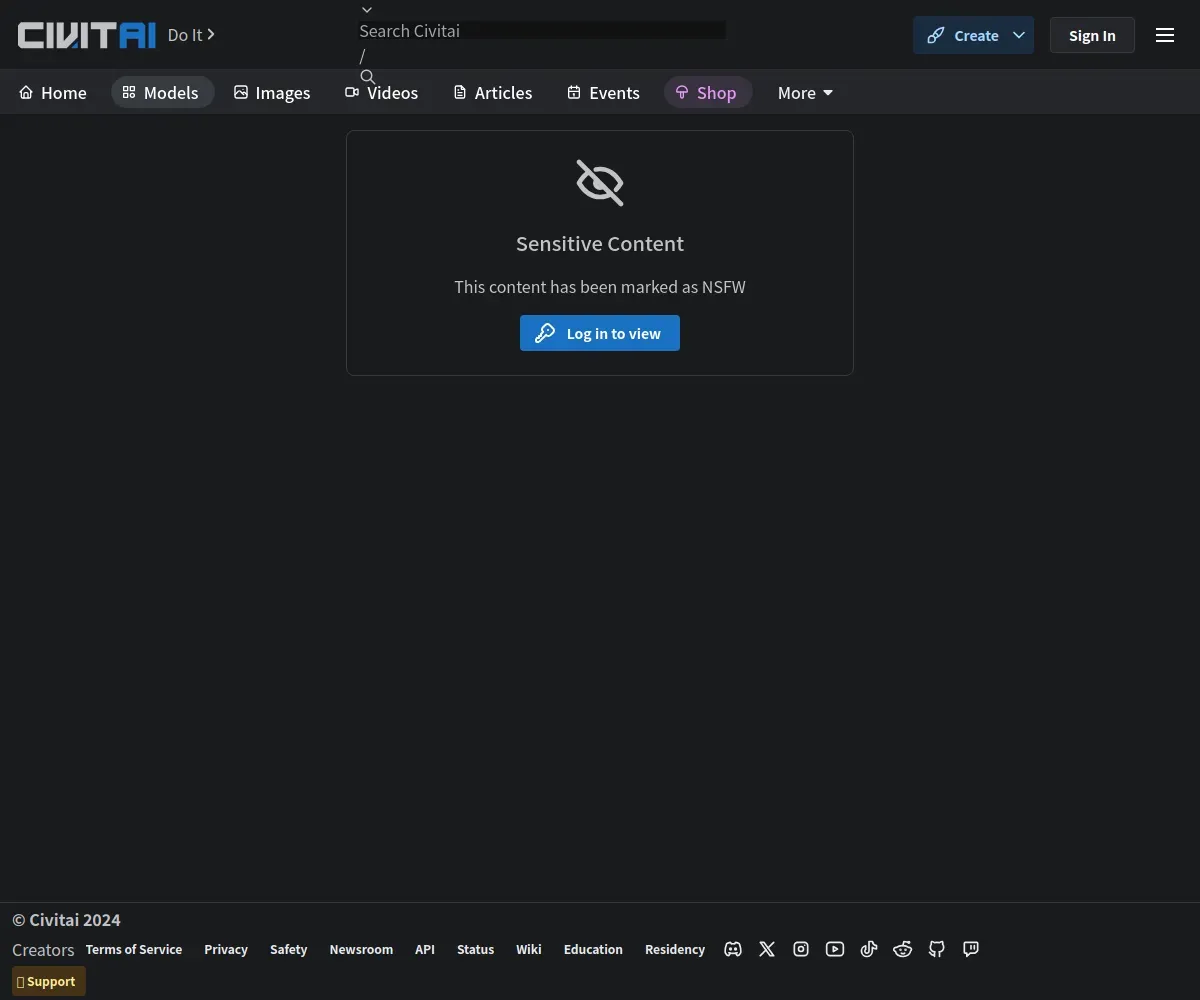Click the Support button in footer
The height and width of the screenshot is (1000, 1200).
coord(49,981)
